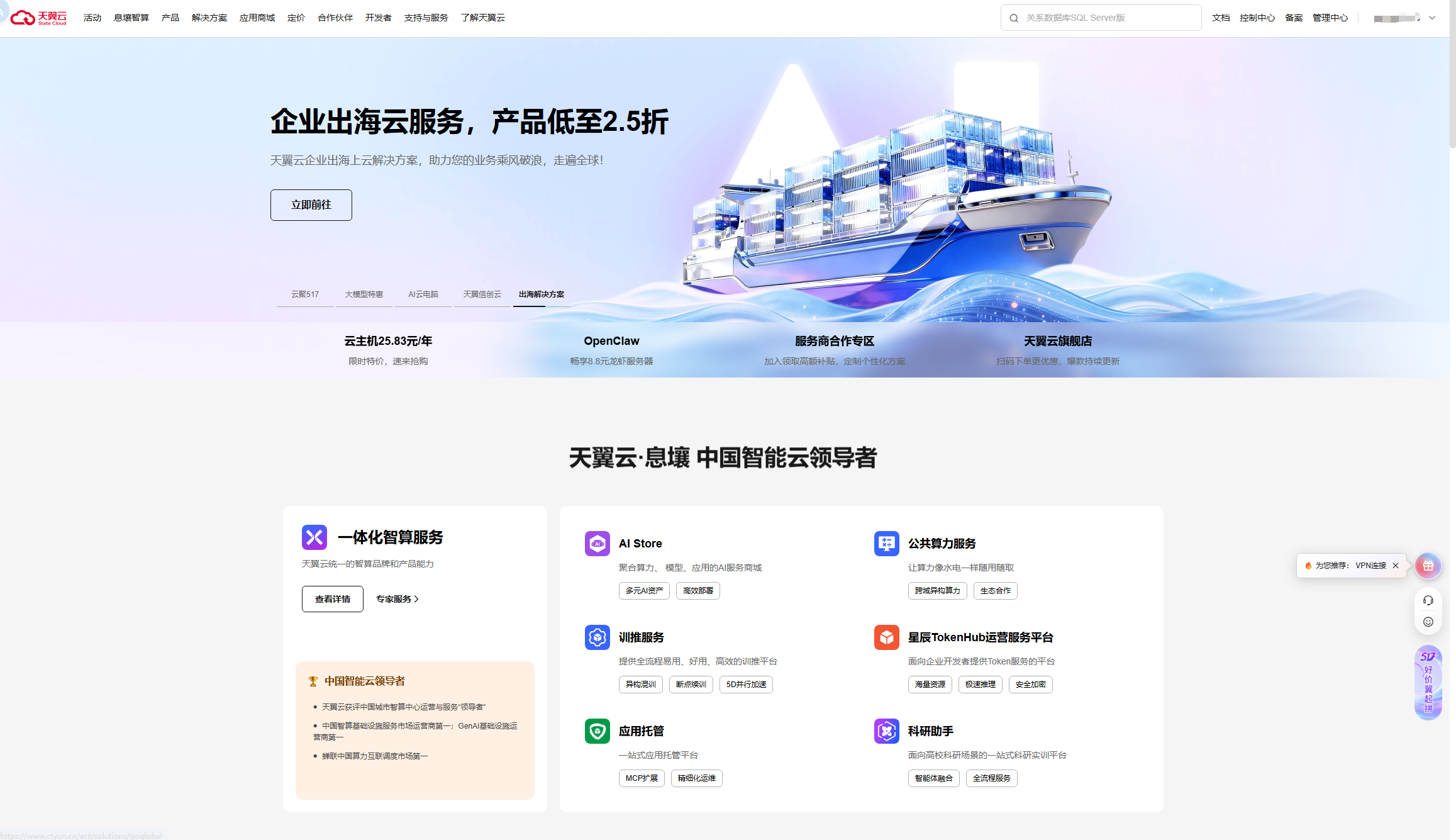The image size is (1456, 840).
Task: Open the headset customer service icon
Action: (x=1428, y=600)
